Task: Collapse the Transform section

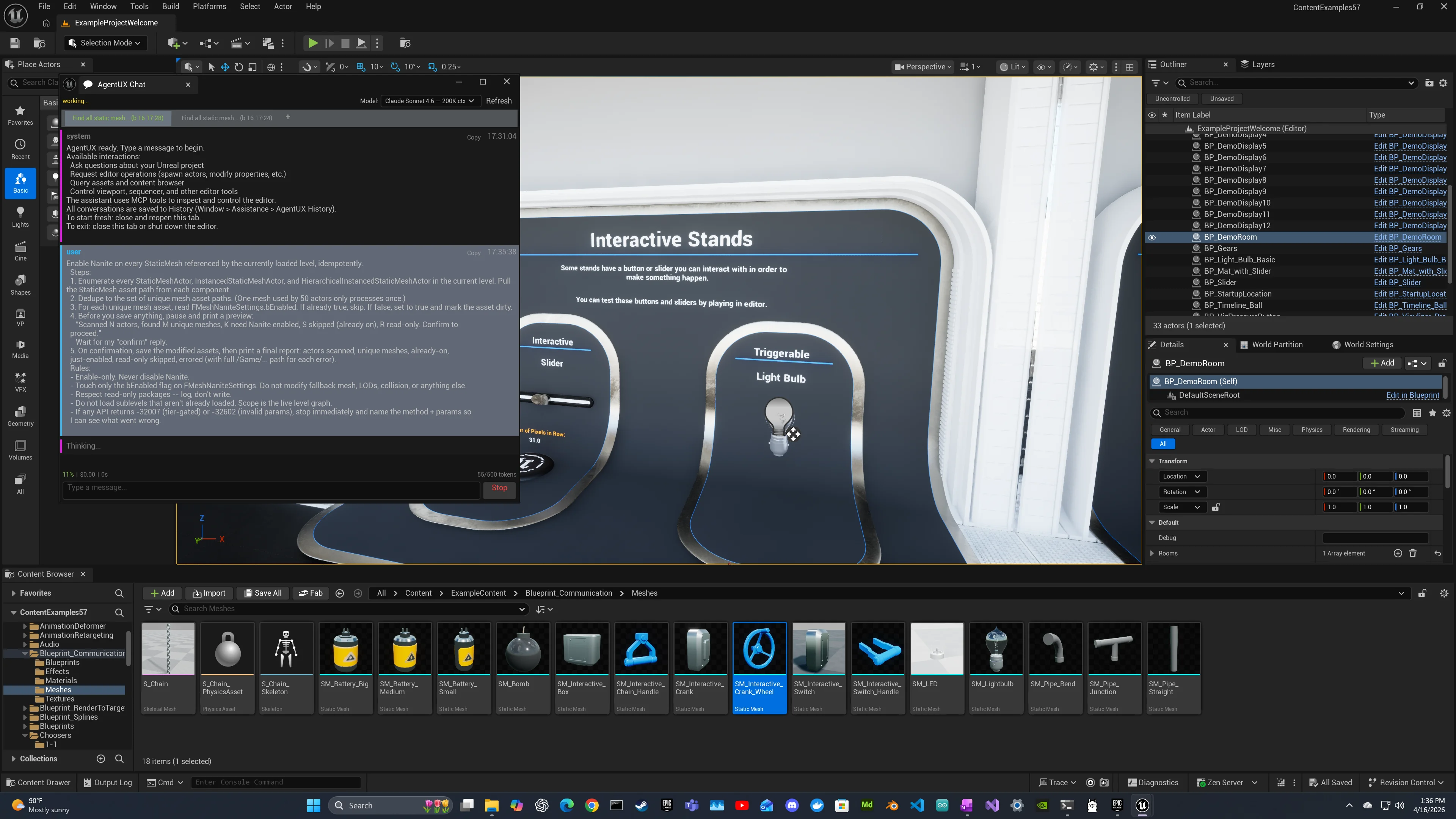Action: pyautogui.click(x=1153, y=461)
